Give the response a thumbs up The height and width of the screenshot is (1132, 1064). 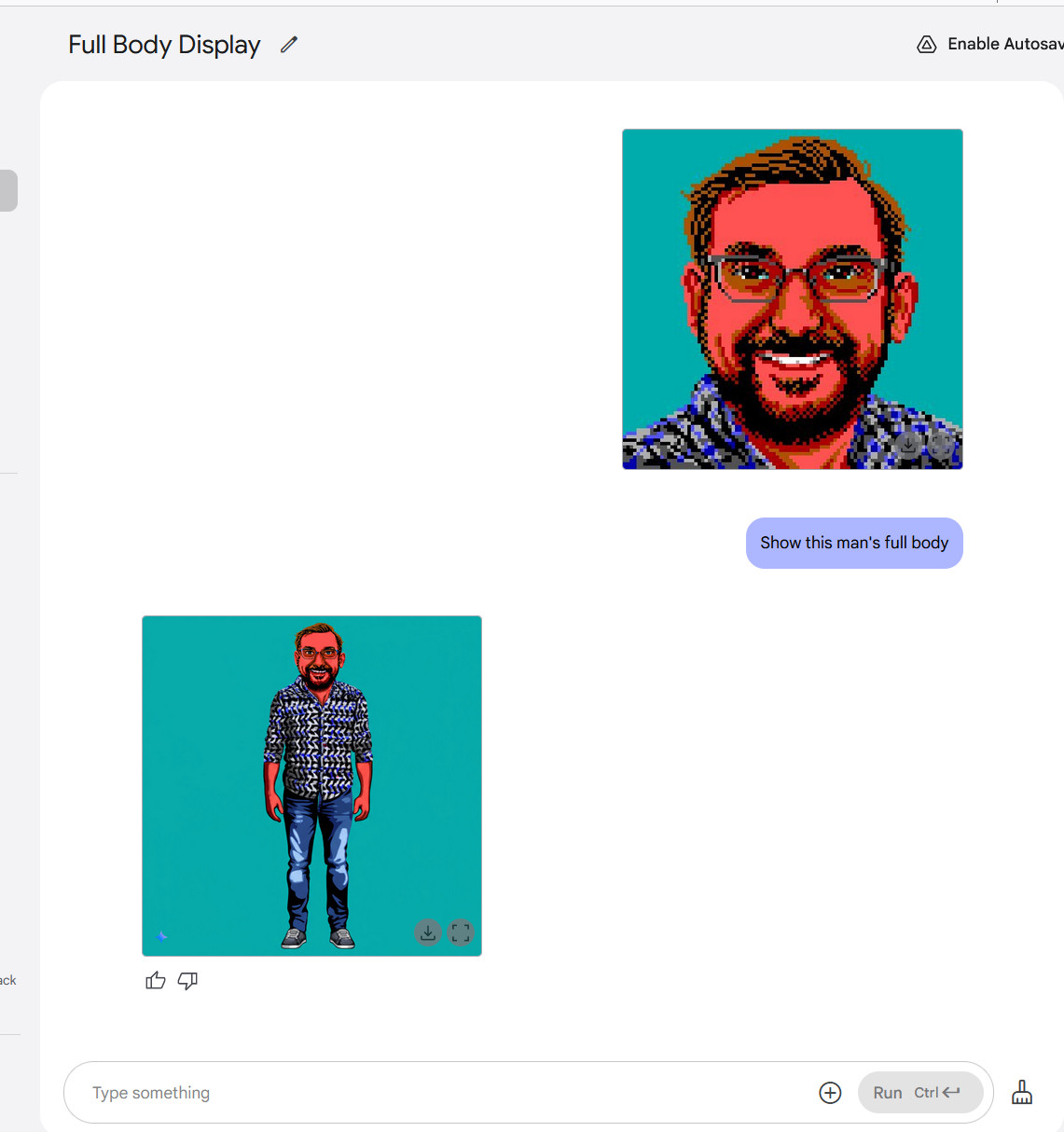point(156,981)
